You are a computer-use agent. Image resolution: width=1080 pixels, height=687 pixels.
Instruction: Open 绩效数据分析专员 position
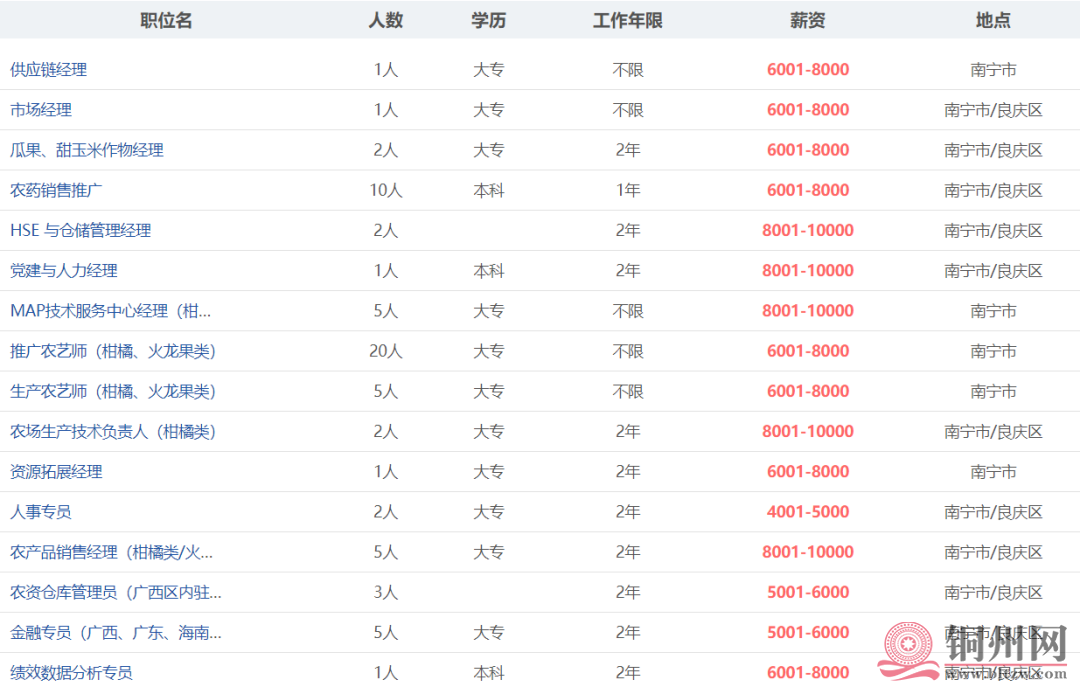(x=71, y=673)
